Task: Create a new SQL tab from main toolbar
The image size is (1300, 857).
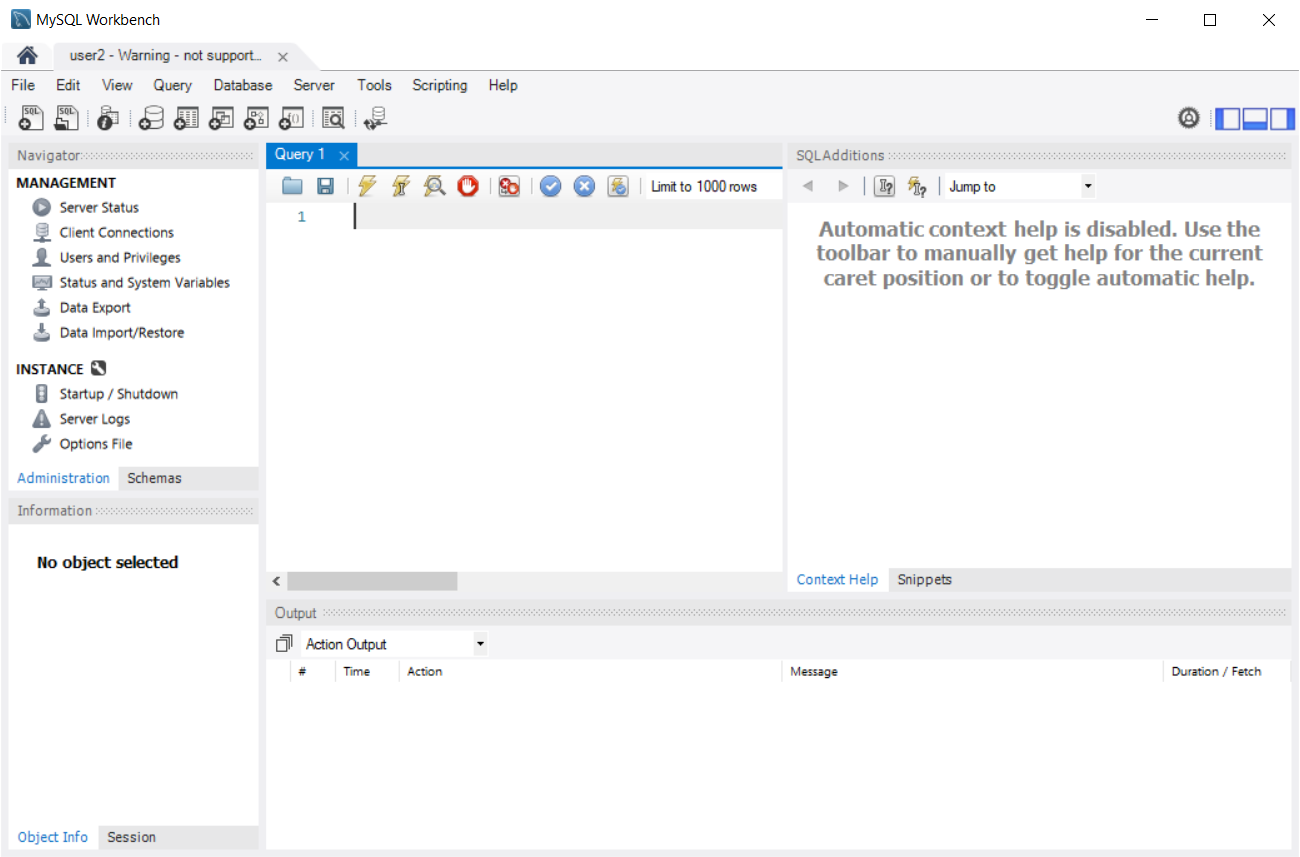Action: 31,118
